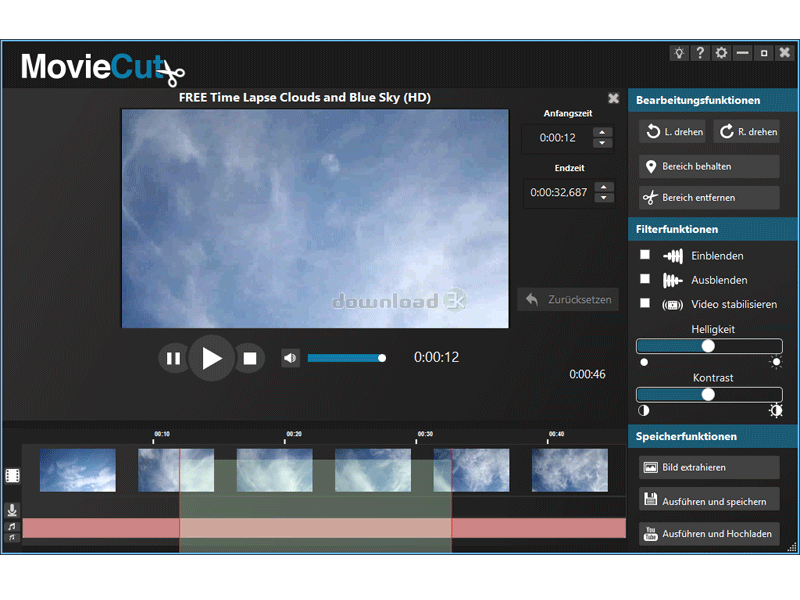
Task: Check the Video stabilisieren option
Action: point(645,303)
